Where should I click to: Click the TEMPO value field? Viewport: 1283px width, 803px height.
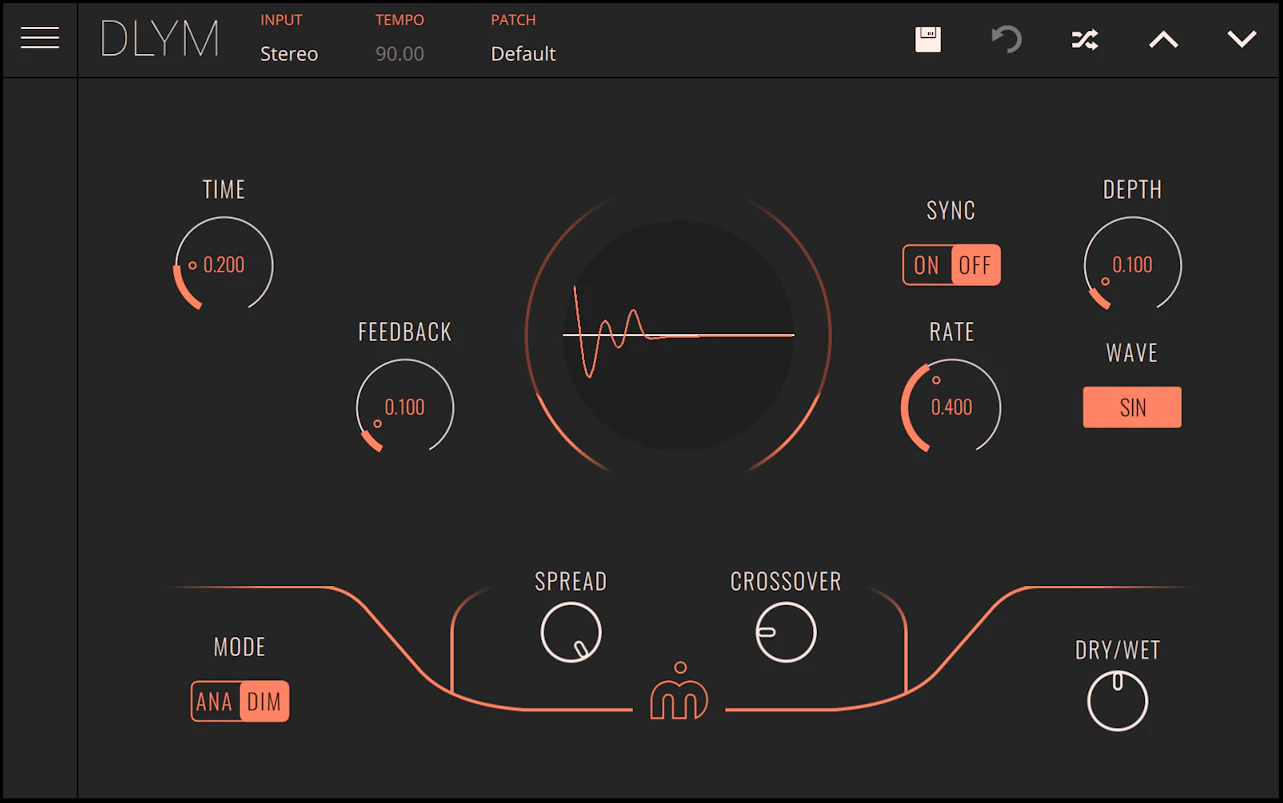pyautogui.click(x=399, y=54)
